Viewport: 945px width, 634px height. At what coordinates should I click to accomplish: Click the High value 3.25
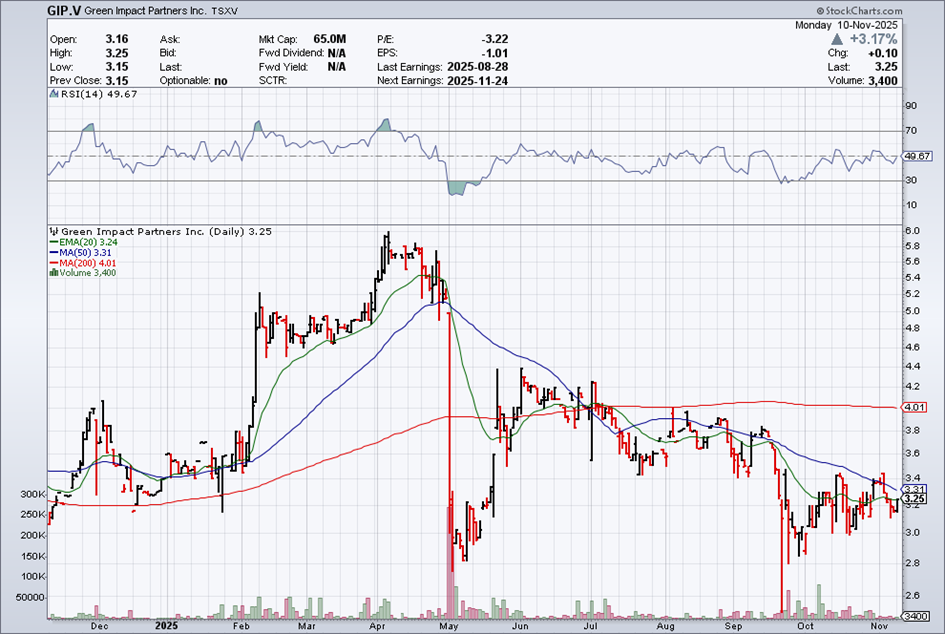click(117, 53)
